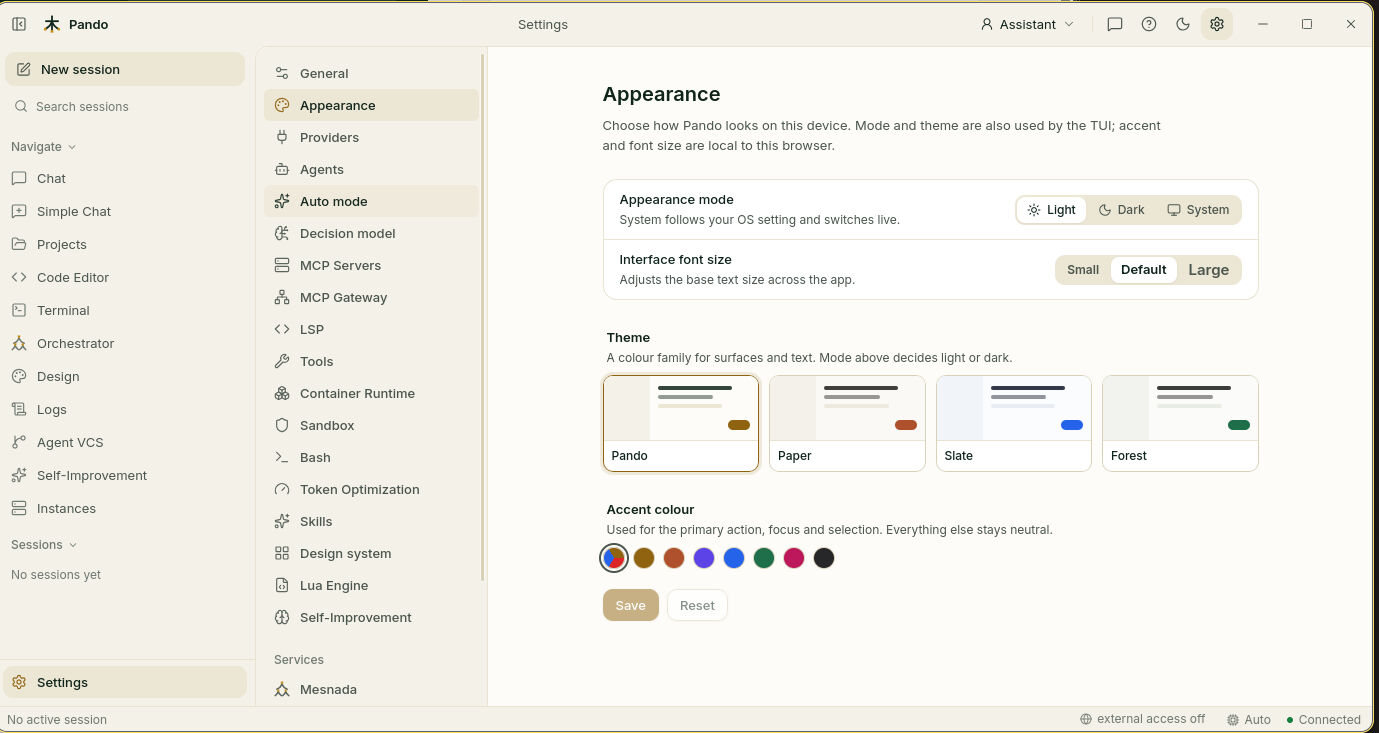Image resolution: width=1379 pixels, height=733 pixels.
Task: Set appearance mode to System
Action: 1198,210
